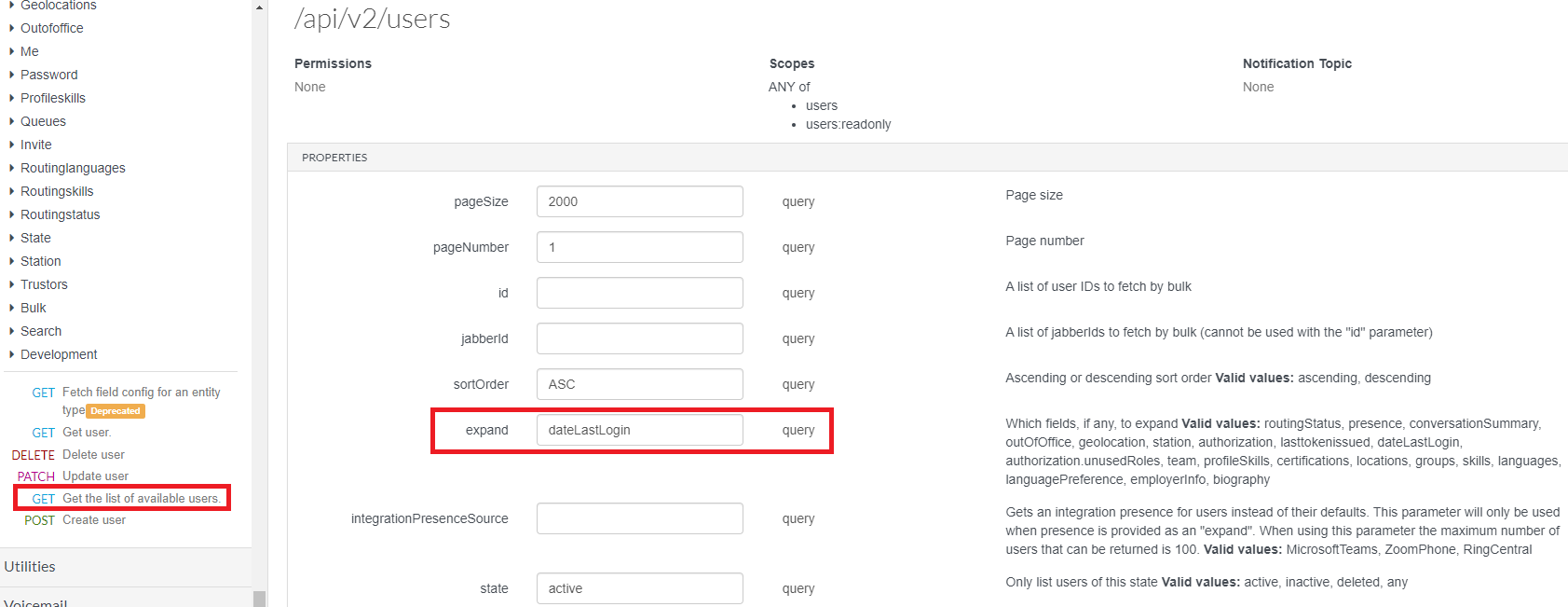Open the Trustors section
Image resolution: width=1568 pixels, height=607 pixels.
pyautogui.click(x=44, y=284)
